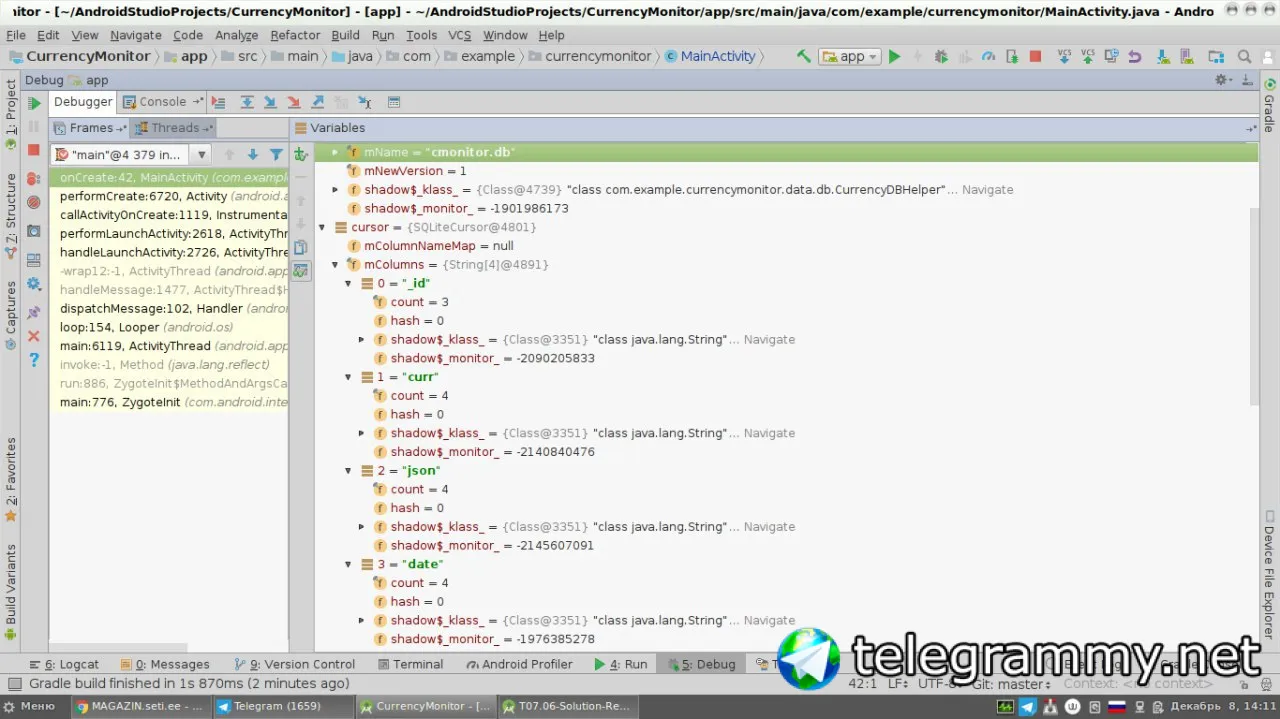Select the Frames tab

(x=91, y=128)
